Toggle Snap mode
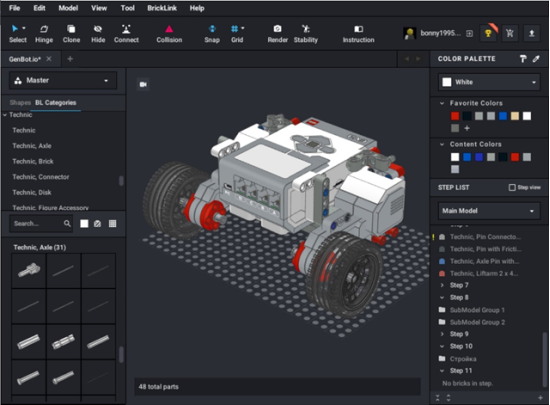The width and height of the screenshot is (550, 405). 212,34
